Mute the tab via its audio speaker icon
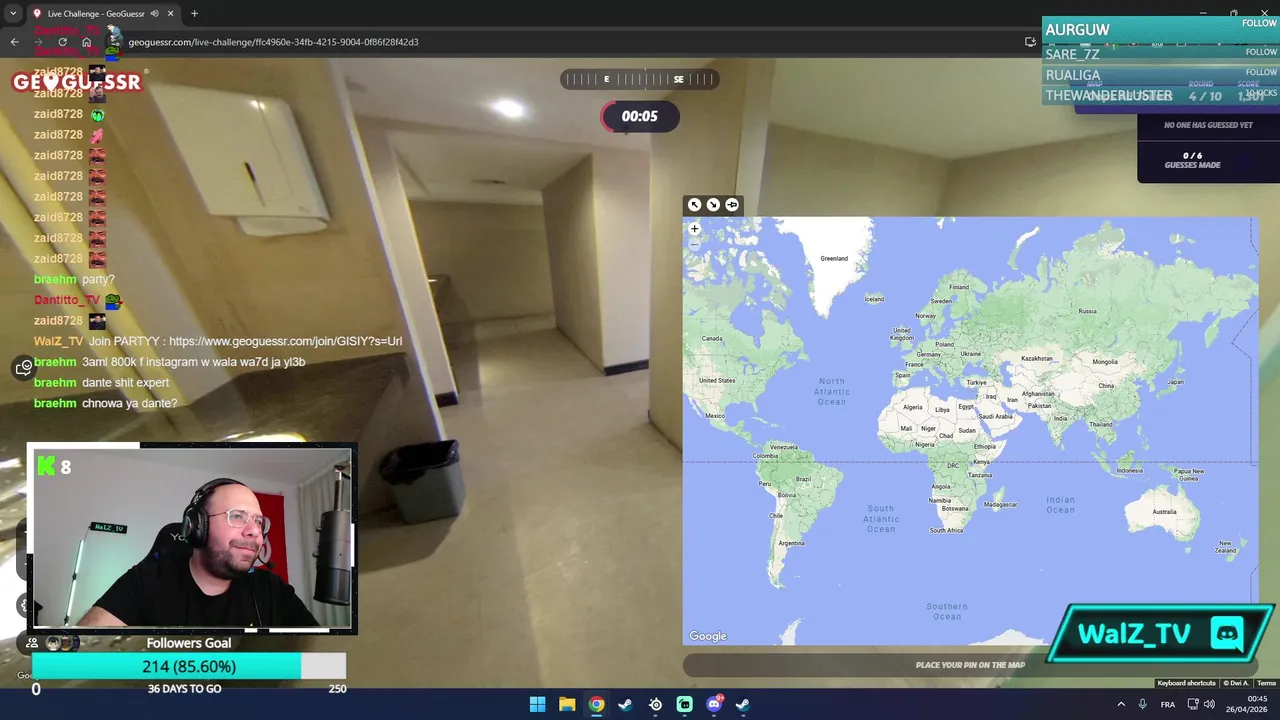The height and width of the screenshot is (720, 1280). pyautogui.click(x=154, y=14)
